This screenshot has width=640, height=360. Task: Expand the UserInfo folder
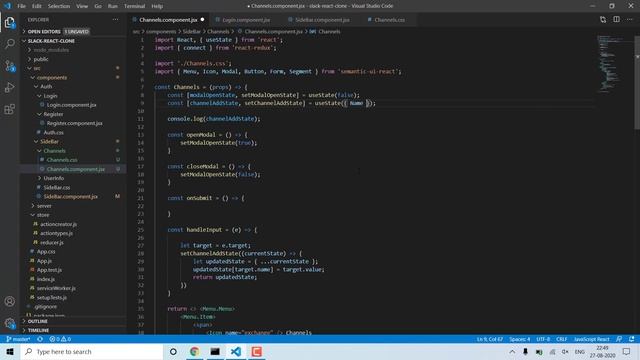53,178
